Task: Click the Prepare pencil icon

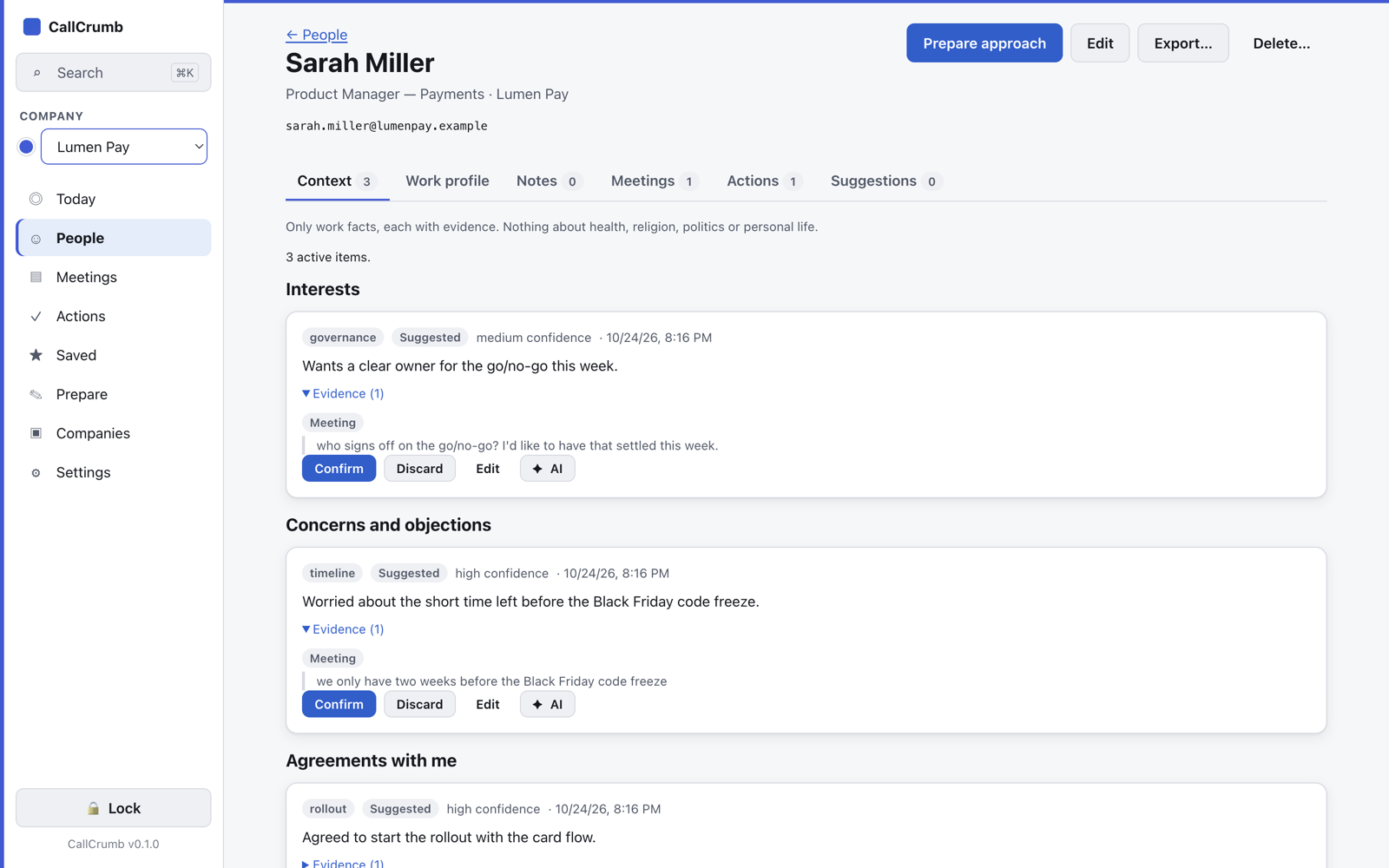Action: (36, 394)
